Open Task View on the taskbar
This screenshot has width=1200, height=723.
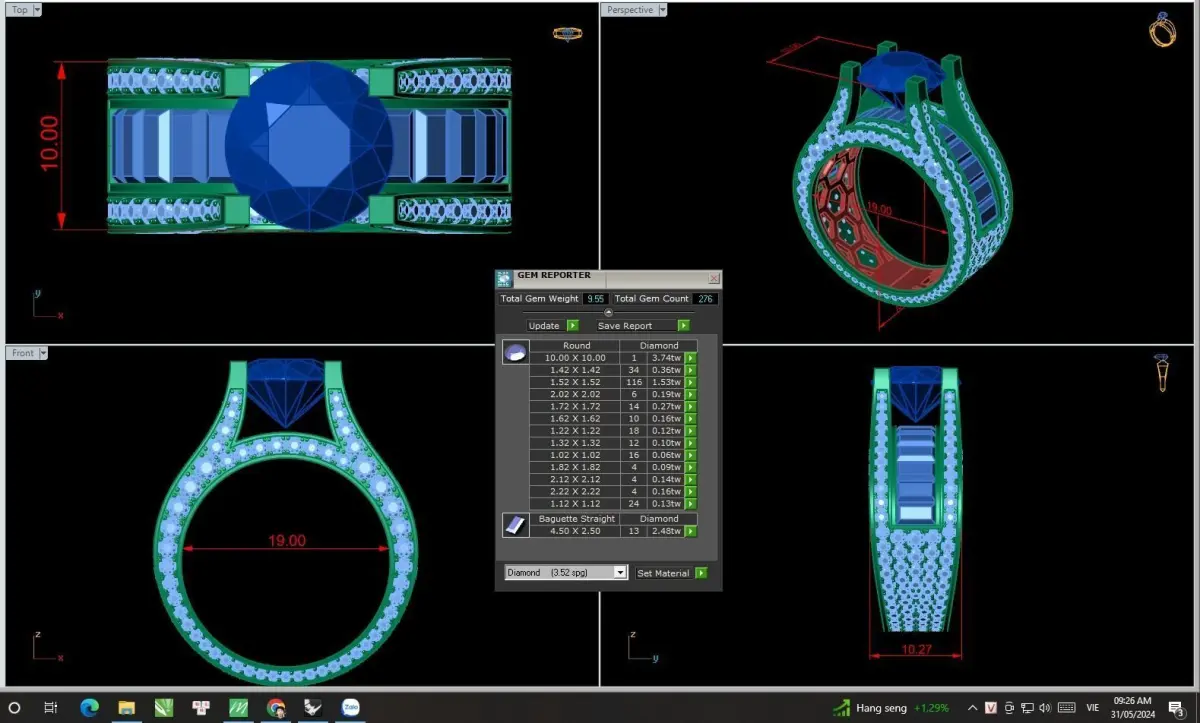click(51, 707)
